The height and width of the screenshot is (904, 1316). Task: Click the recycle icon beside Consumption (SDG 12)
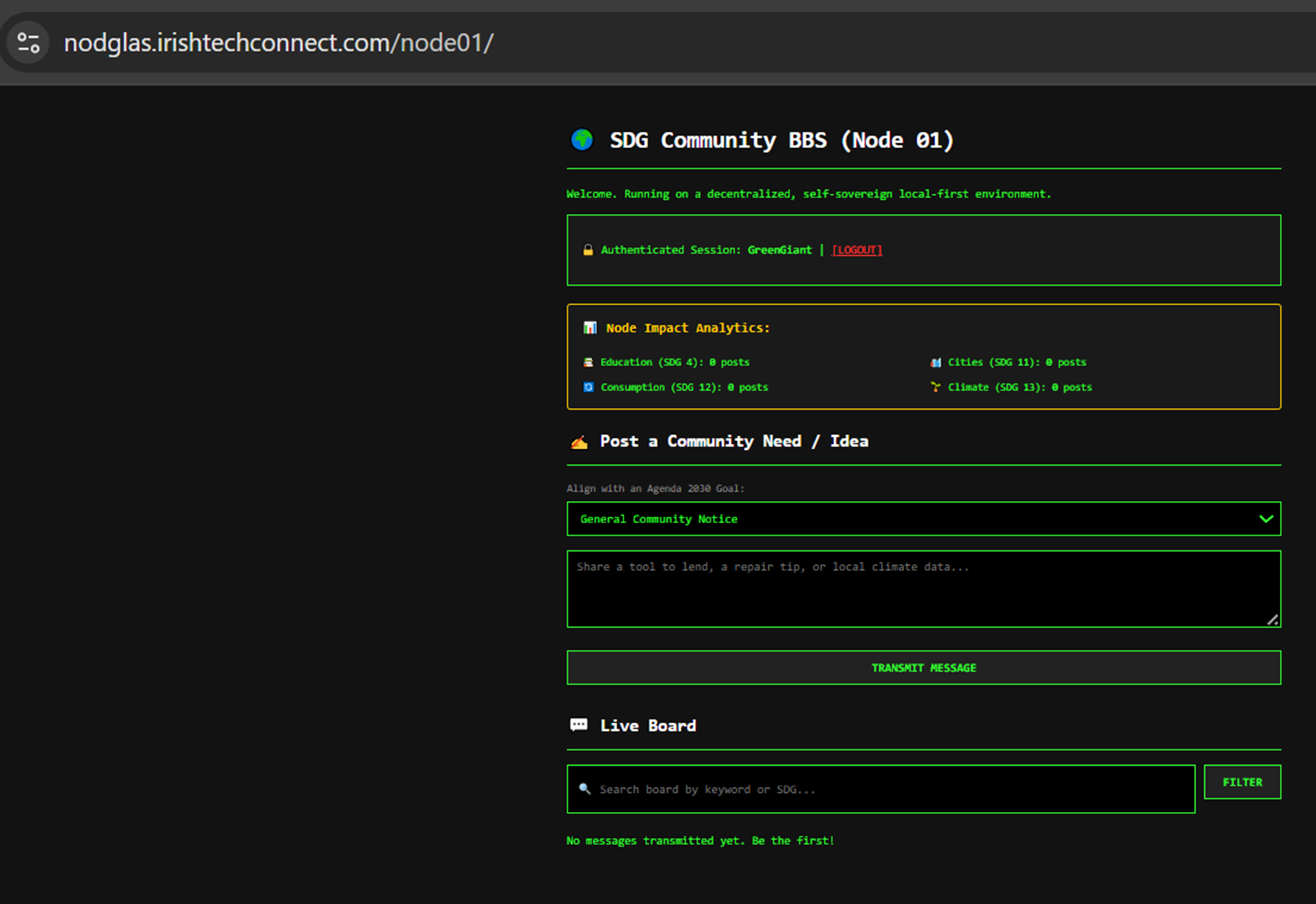tap(588, 387)
